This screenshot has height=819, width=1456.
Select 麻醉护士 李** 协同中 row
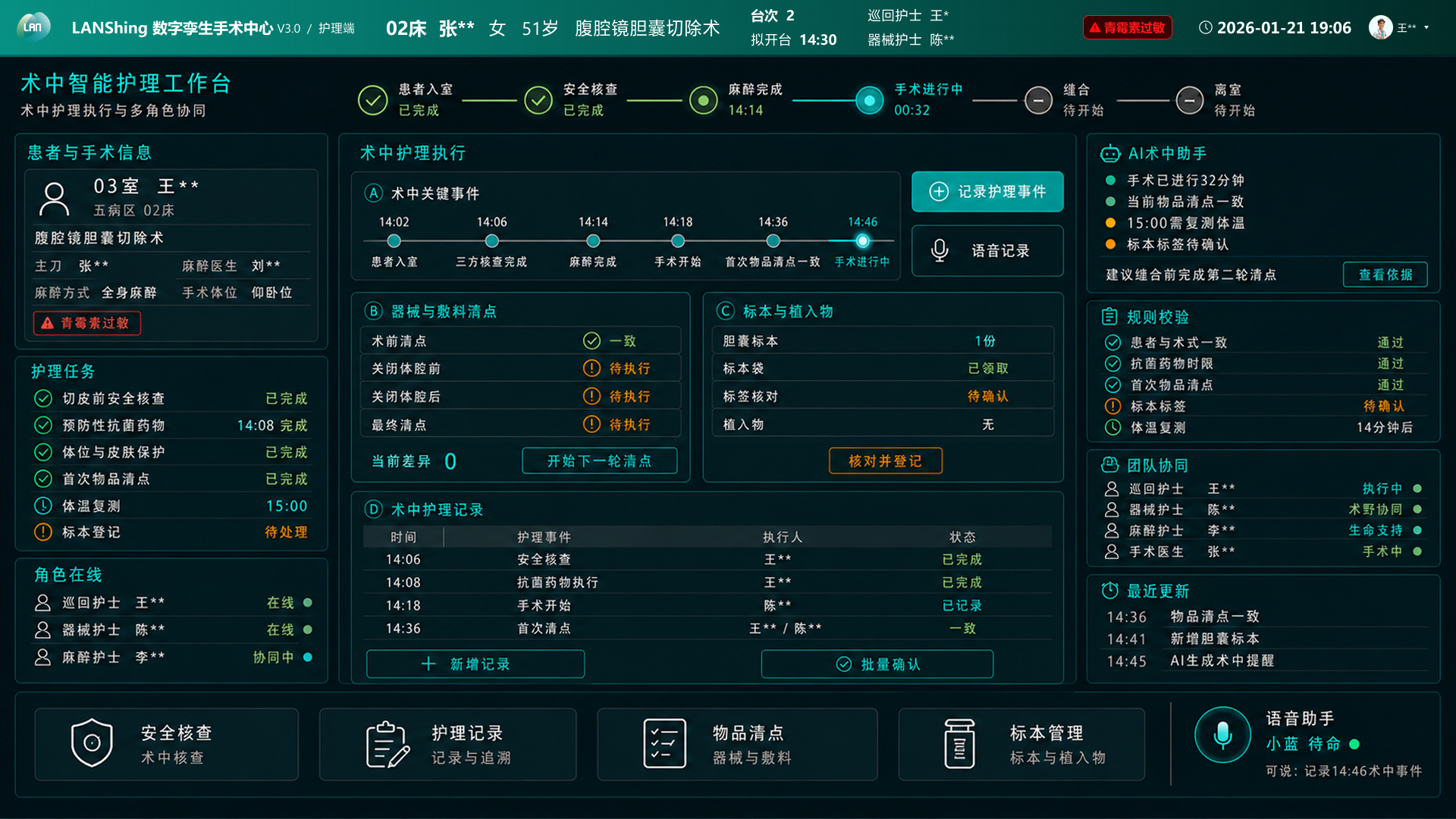[x=173, y=657]
